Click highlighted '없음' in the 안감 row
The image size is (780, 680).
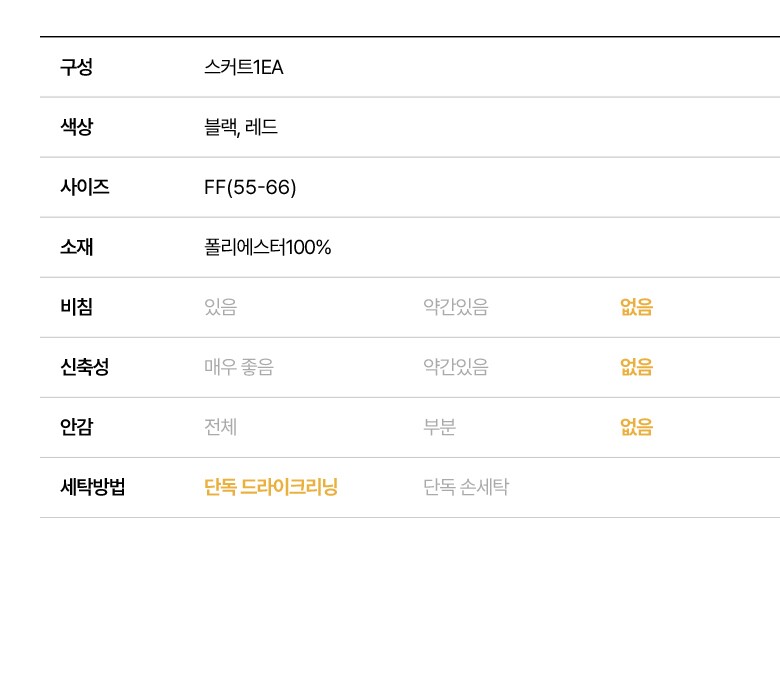pyautogui.click(x=636, y=427)
